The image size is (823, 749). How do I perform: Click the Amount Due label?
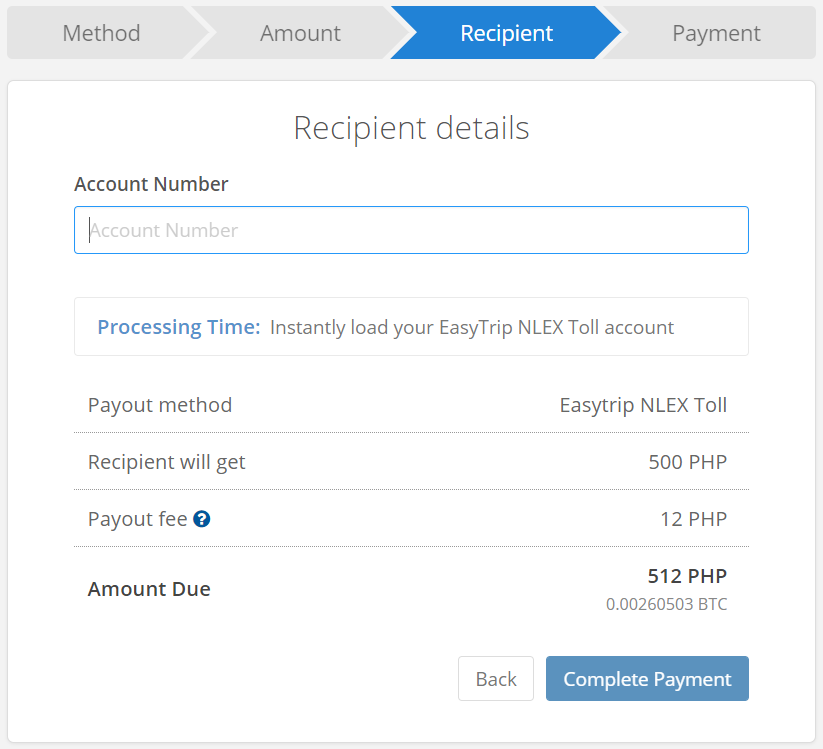pyautogui.click(x=149, y=589)
